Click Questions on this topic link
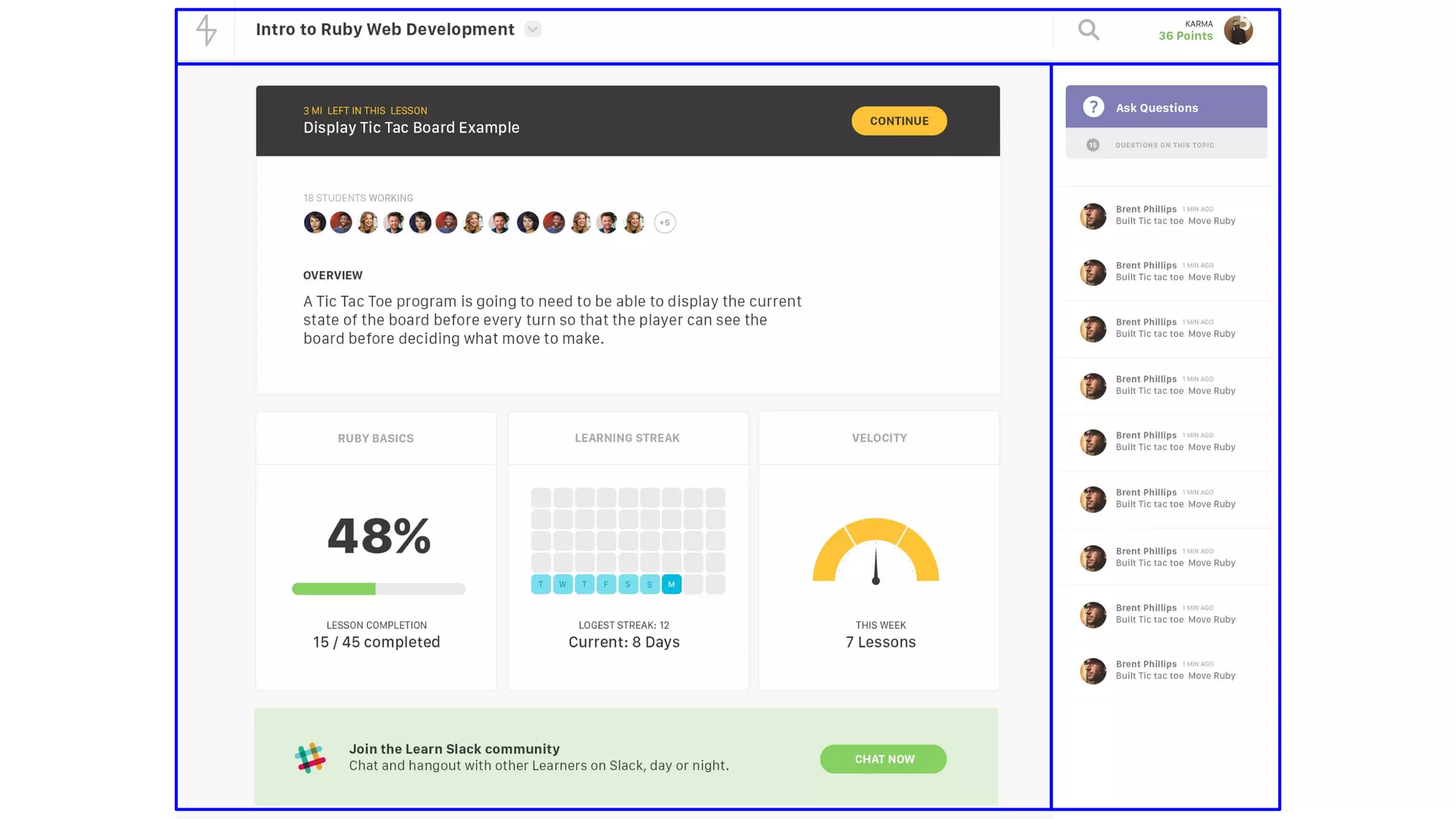This screenshot has height=819, width=1456. 1165,145
